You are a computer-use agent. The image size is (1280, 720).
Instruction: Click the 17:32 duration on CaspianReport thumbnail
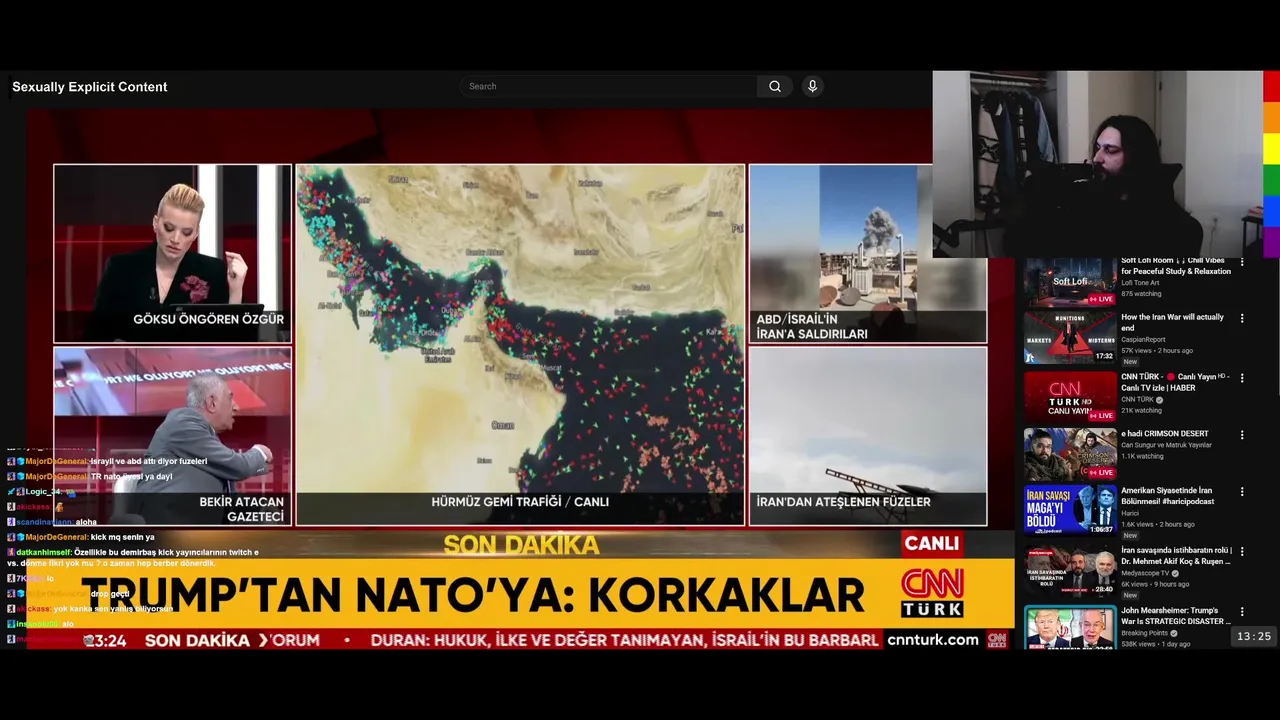(1104, 356)
